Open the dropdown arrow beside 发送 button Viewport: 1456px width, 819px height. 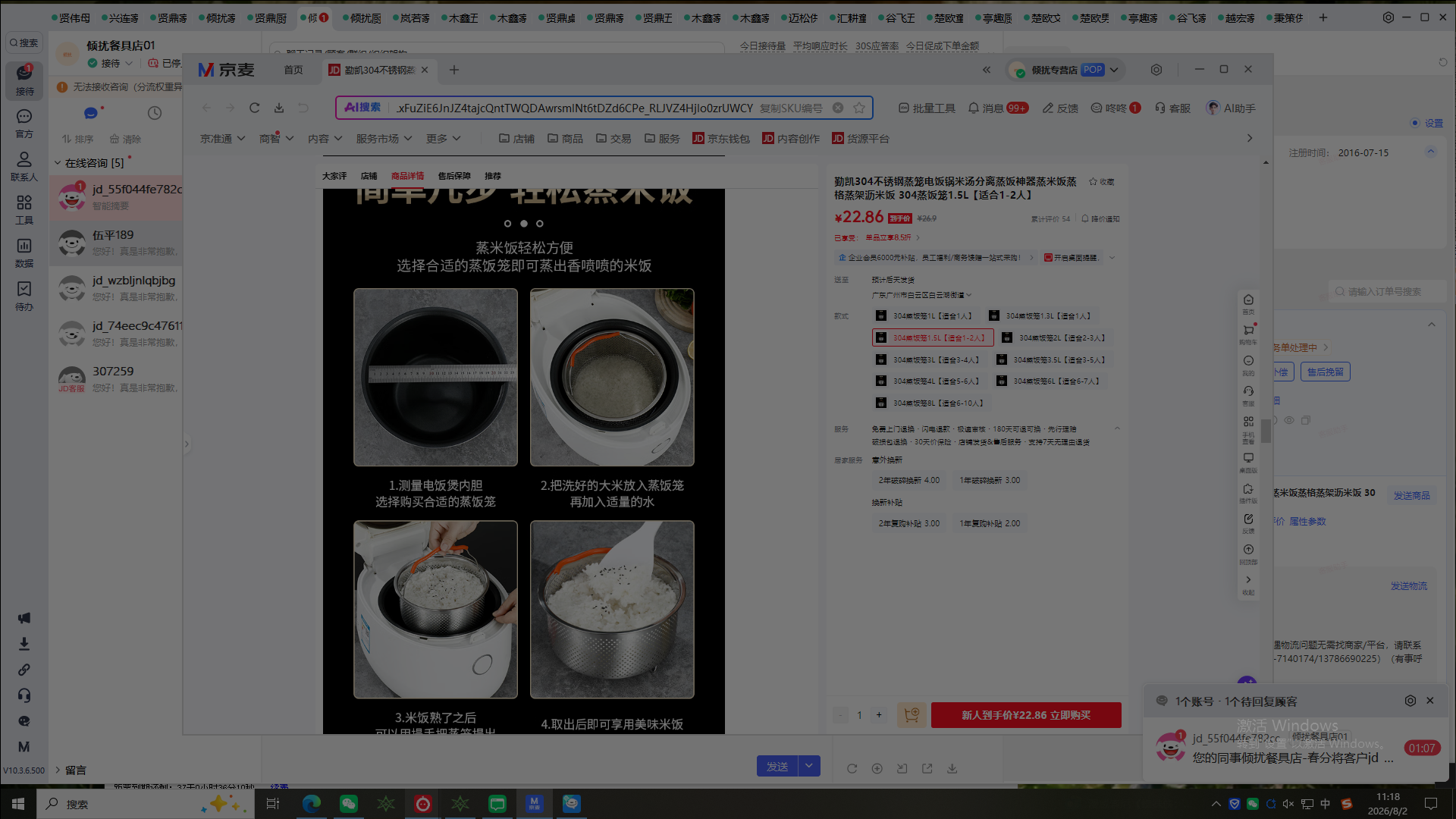pyautogui.click(x=809, y=766)
